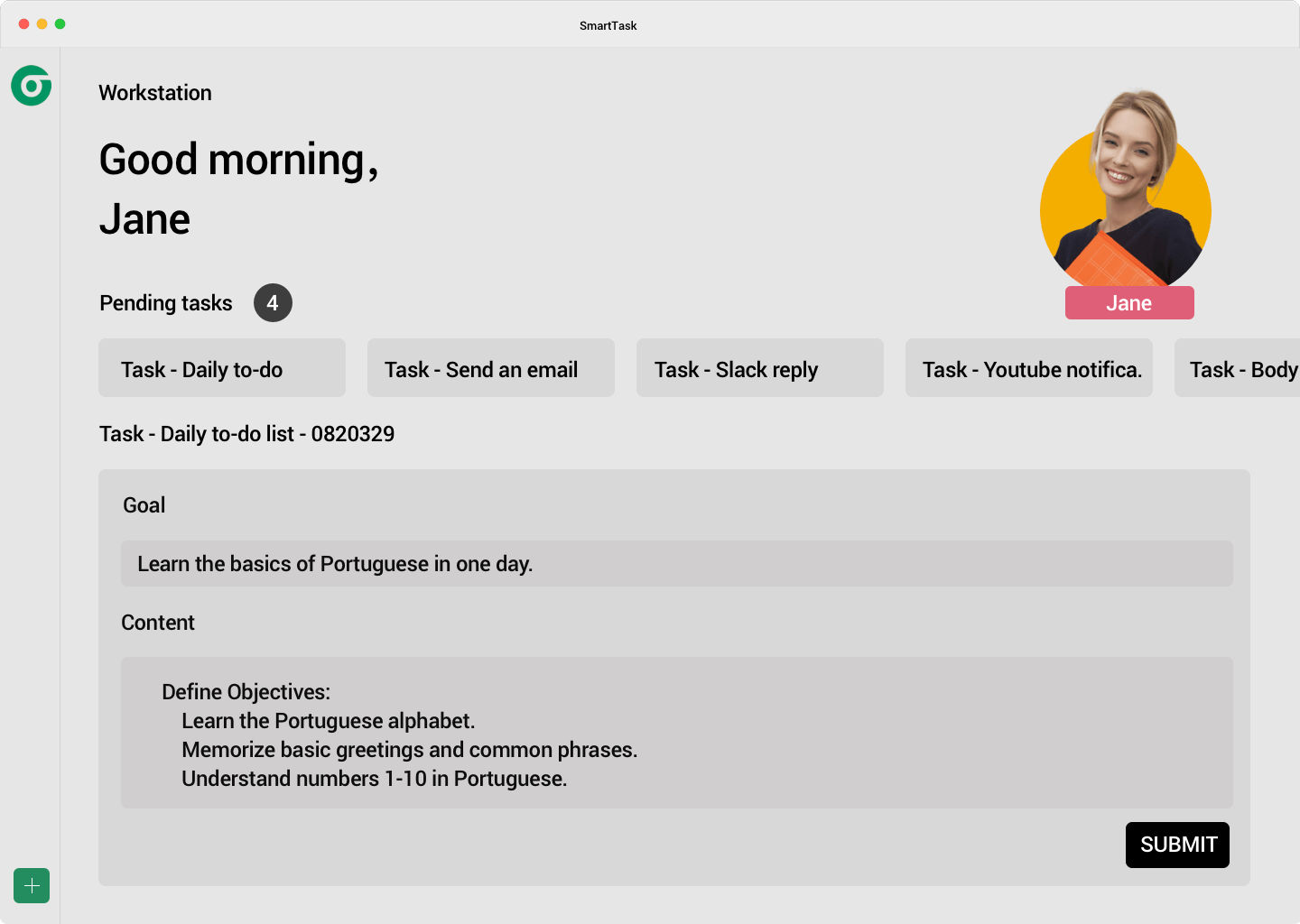Close the SmartTask window with red button
The width and height of the screenshot is (1300, 924).
tap(24, 24)
